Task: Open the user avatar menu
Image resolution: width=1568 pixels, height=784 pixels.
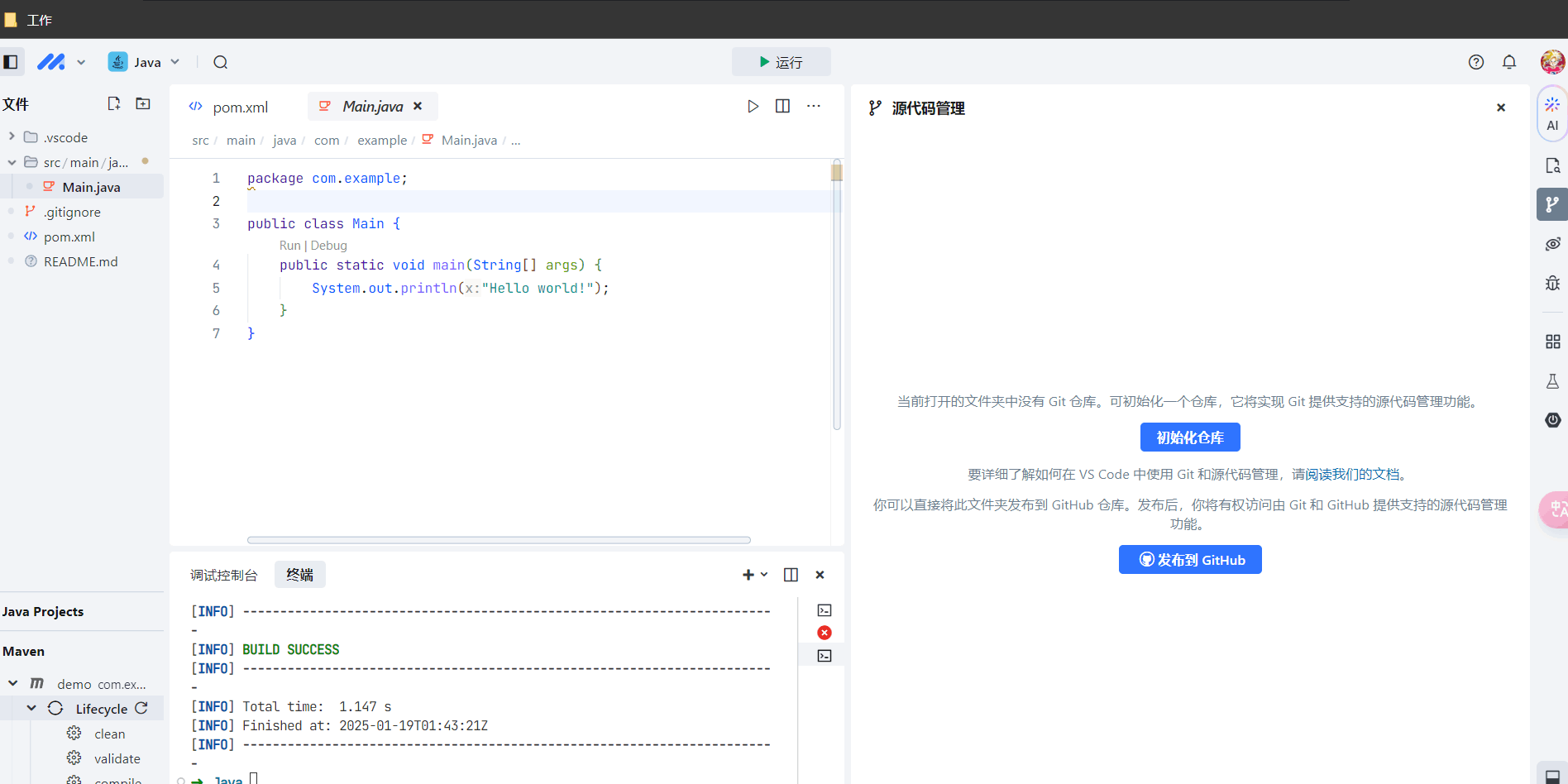Action: tap(1552, 62)
